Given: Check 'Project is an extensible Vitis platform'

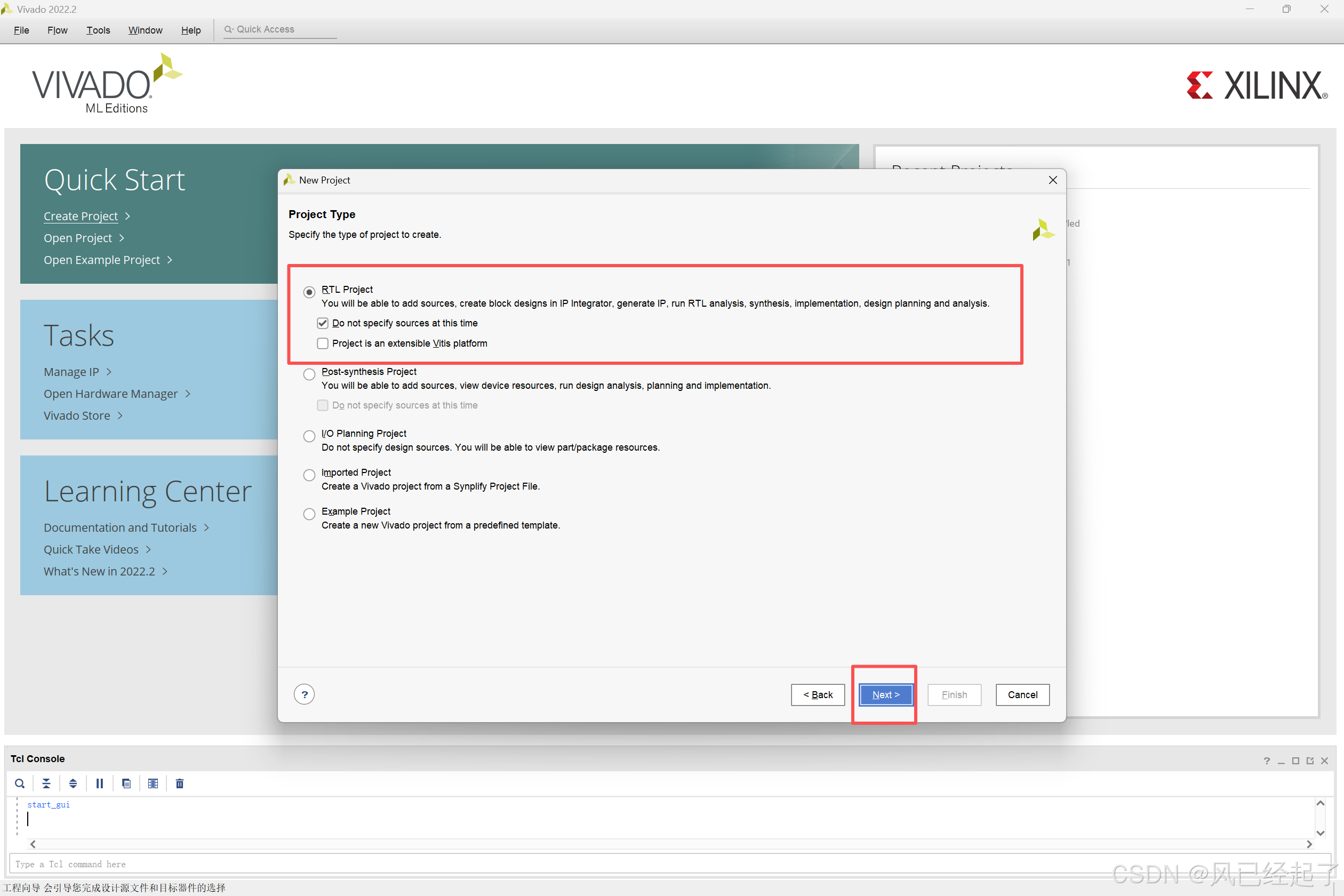Looking at the screenshot, I should (323, 343).
